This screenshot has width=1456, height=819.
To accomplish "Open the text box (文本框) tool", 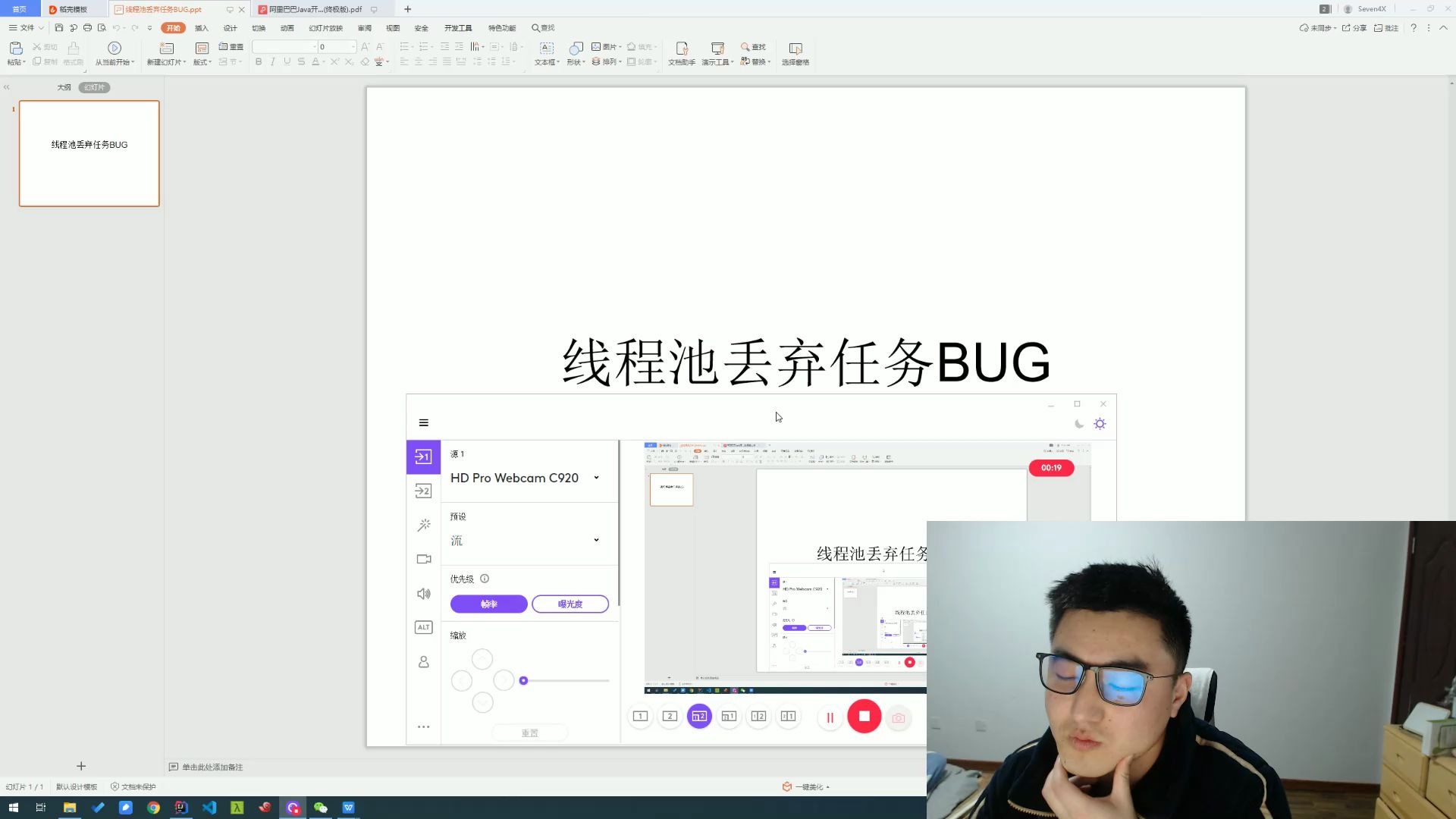I will (x=546, y=49).
